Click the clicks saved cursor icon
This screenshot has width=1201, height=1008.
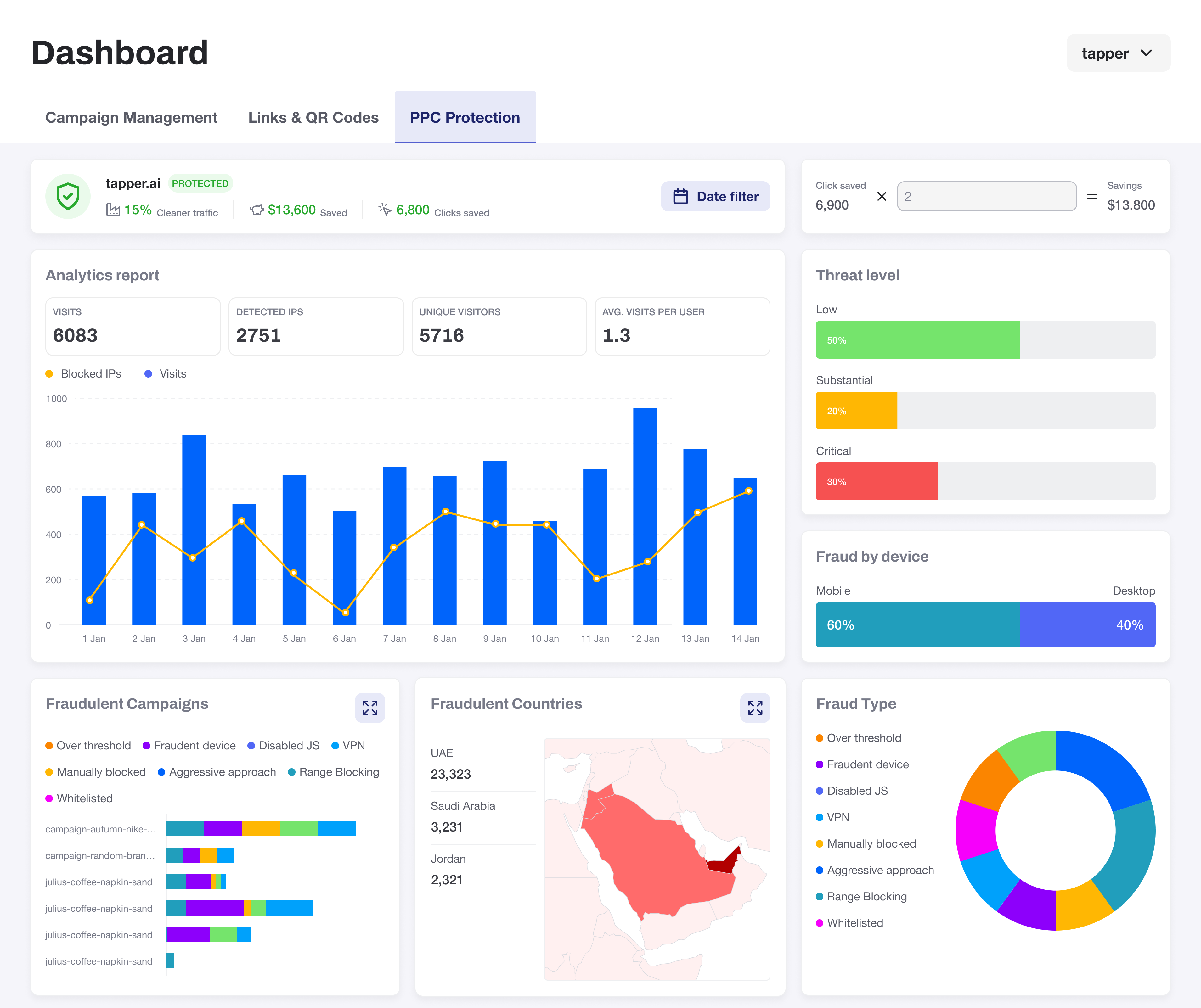385,209
